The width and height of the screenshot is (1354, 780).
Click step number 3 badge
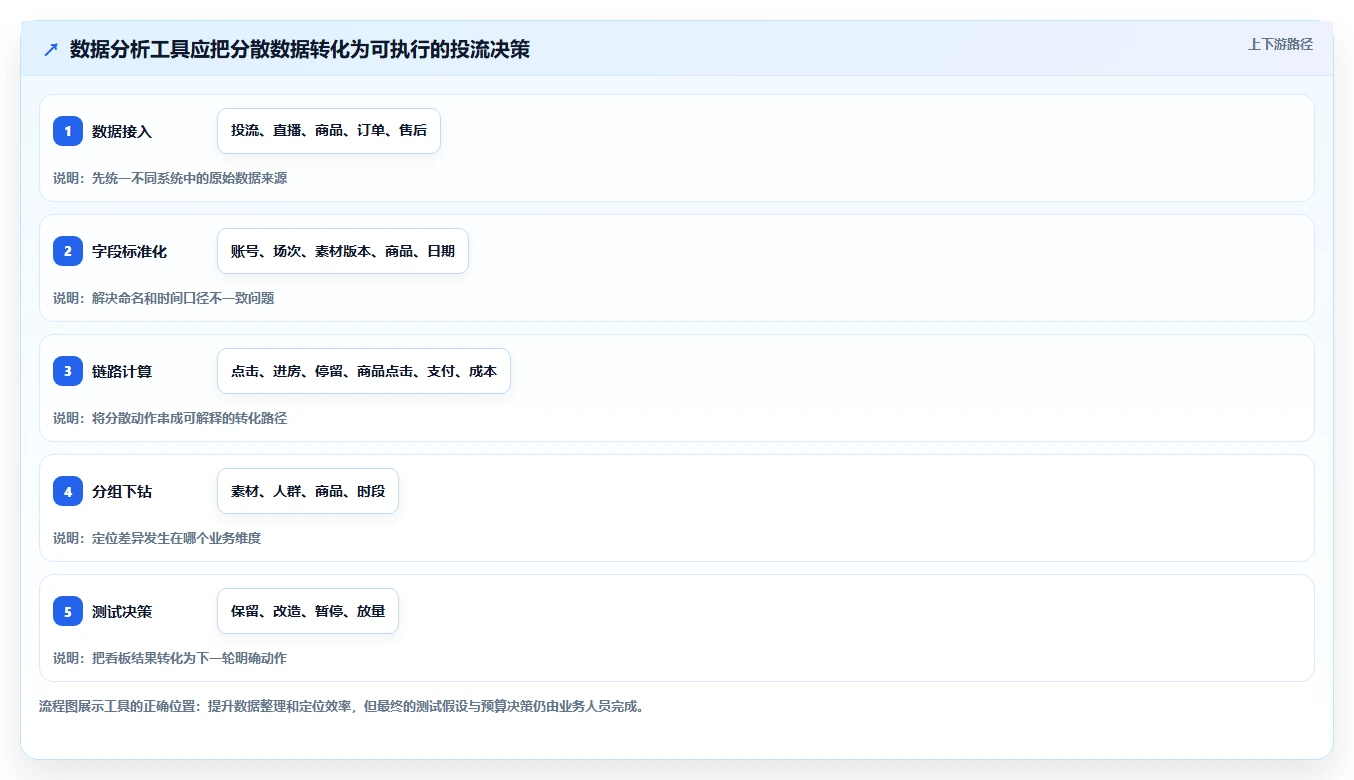point(68,371)
